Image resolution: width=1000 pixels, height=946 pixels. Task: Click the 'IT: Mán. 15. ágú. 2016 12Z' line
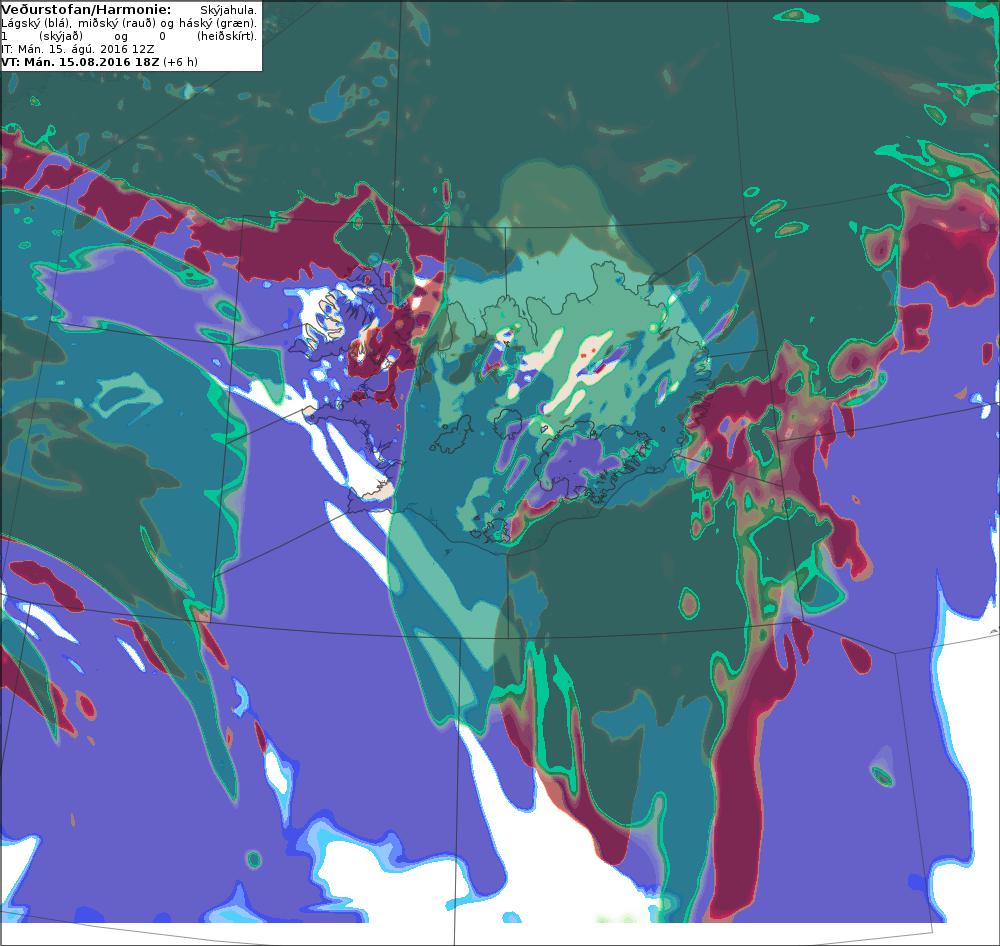click(x=78, y=49)
